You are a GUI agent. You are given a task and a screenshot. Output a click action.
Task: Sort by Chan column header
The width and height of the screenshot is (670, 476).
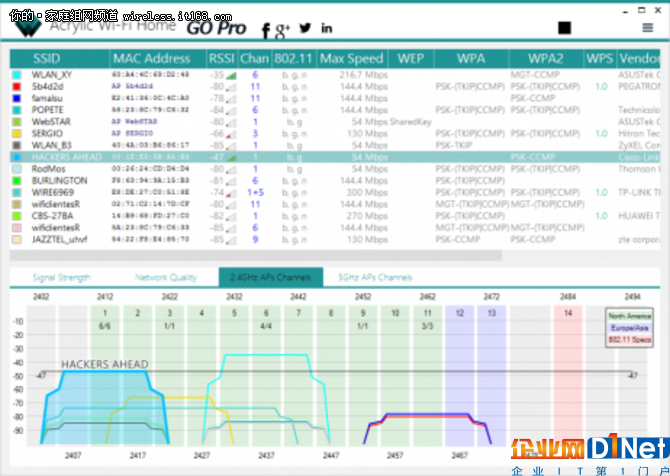click(x=255, y=59)
